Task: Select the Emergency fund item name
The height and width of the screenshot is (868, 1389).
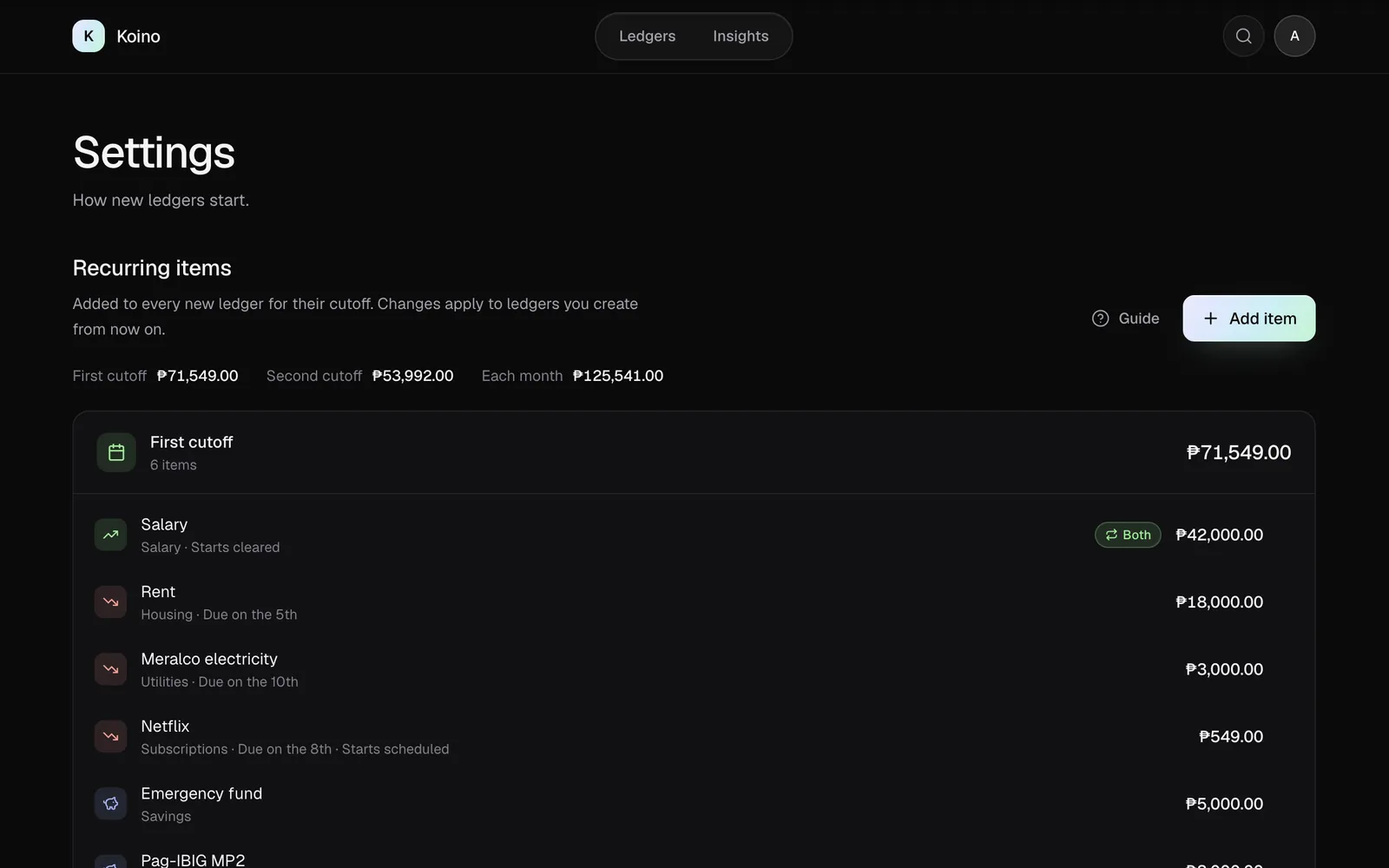Action: pos(201,793)
